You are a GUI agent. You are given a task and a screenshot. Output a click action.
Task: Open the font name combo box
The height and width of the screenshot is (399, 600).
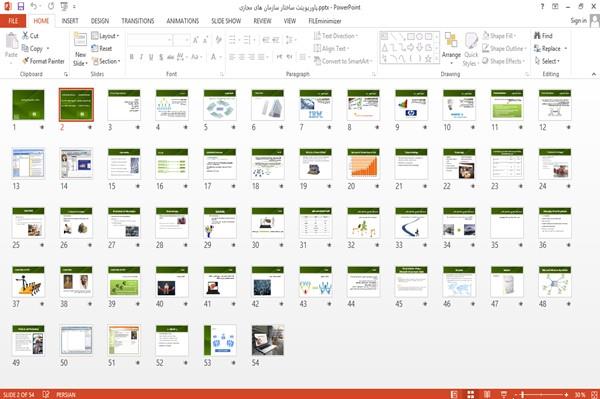[149, 40]
